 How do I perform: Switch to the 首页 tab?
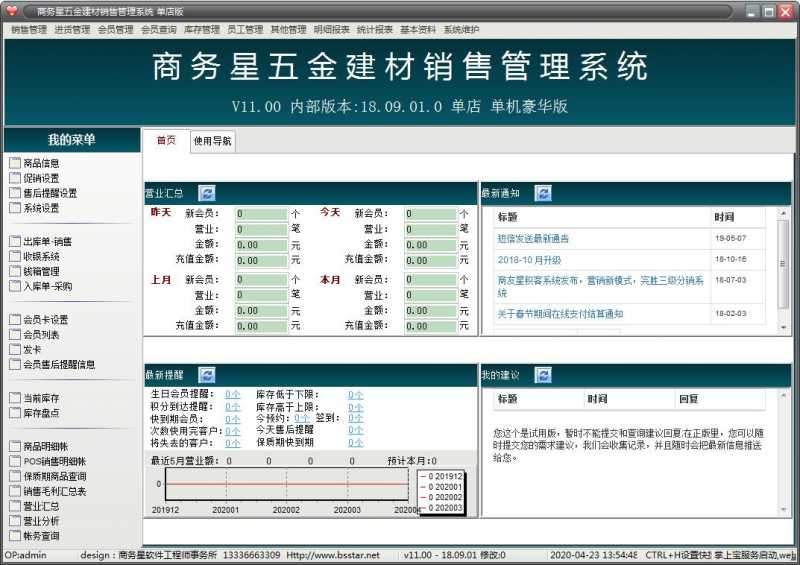pyautogui.click(x=166, y=140)
